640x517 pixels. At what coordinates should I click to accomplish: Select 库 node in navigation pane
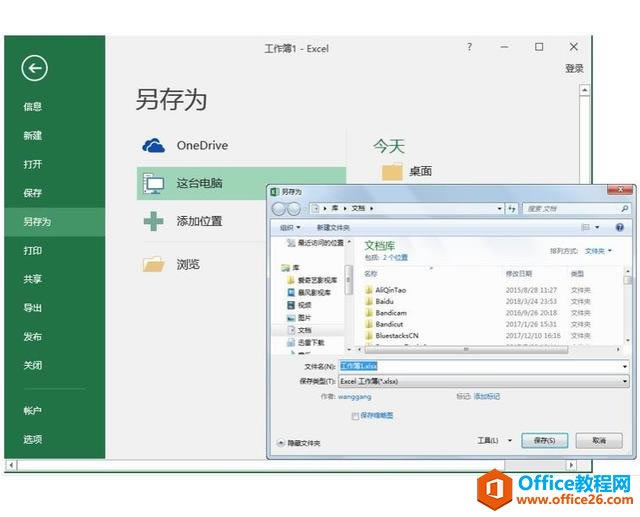coord(291,268)
